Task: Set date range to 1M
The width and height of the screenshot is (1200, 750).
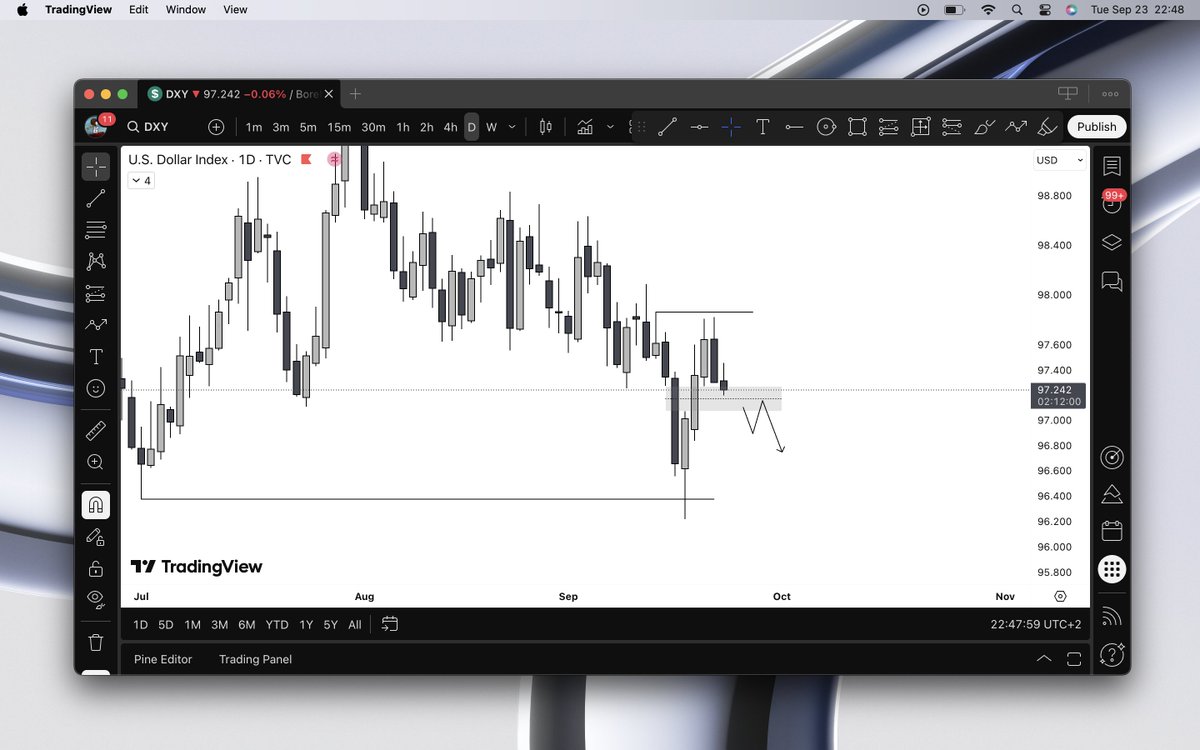Action: [192, 624]
